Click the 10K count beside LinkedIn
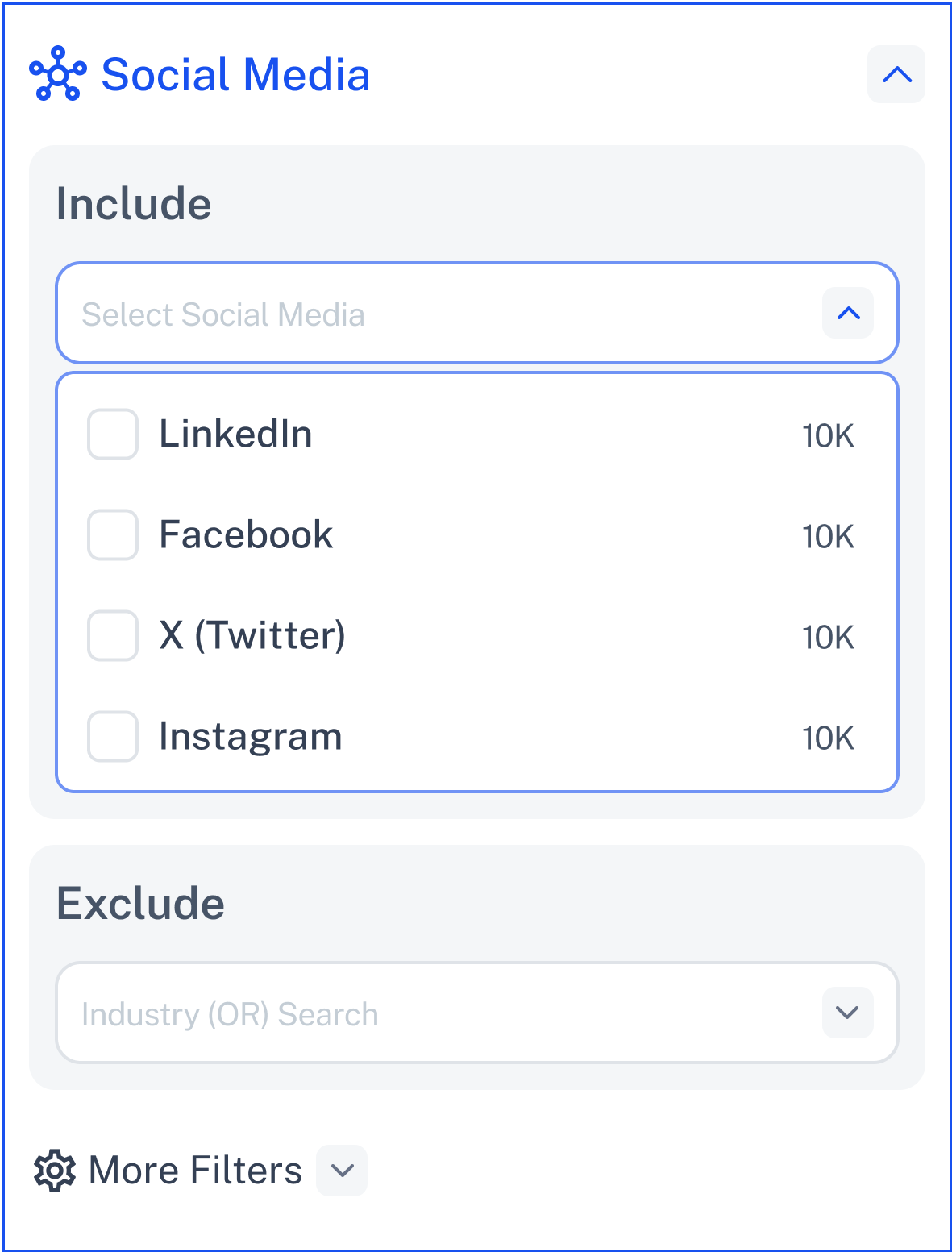The width and height of the screenshot is (952, 1252). tap(828, 436)
